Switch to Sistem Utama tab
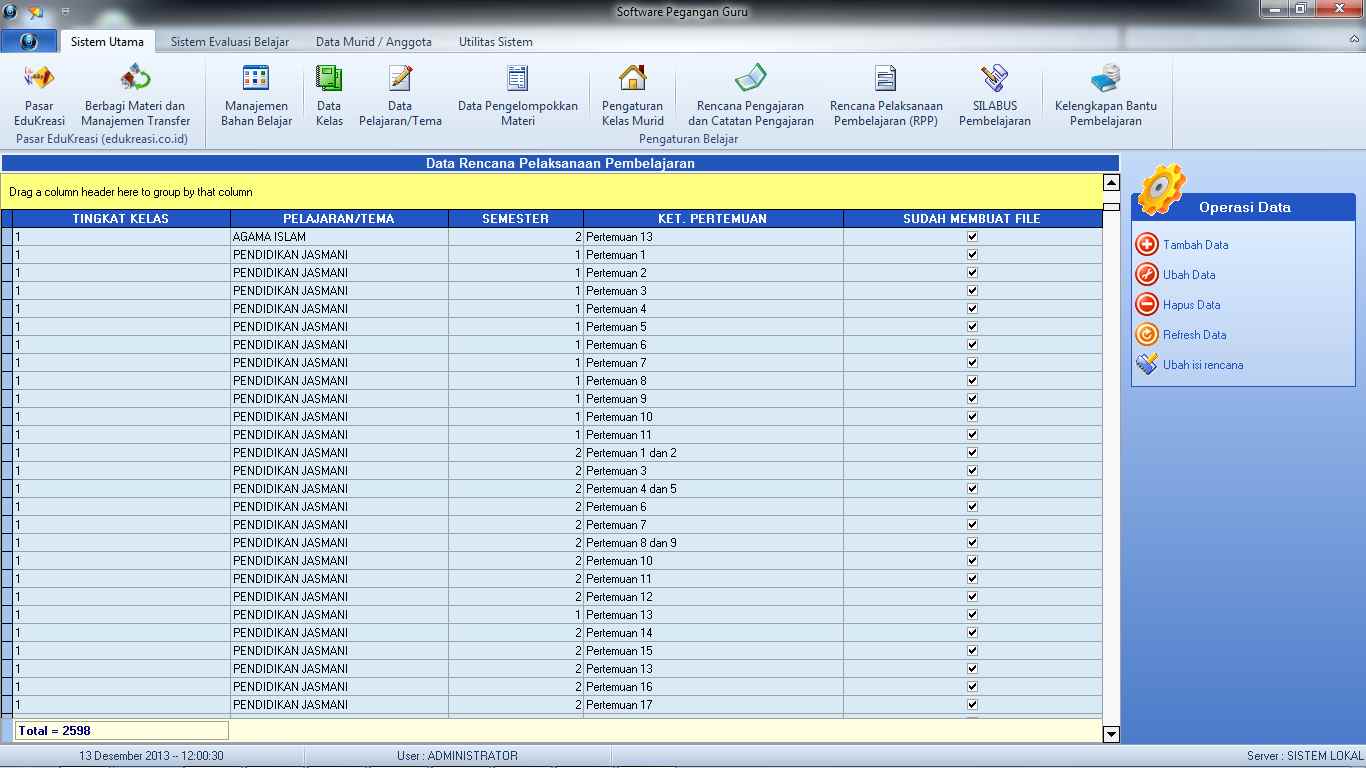This screenshot has width=1366, height=768. [x=107, y=42]
